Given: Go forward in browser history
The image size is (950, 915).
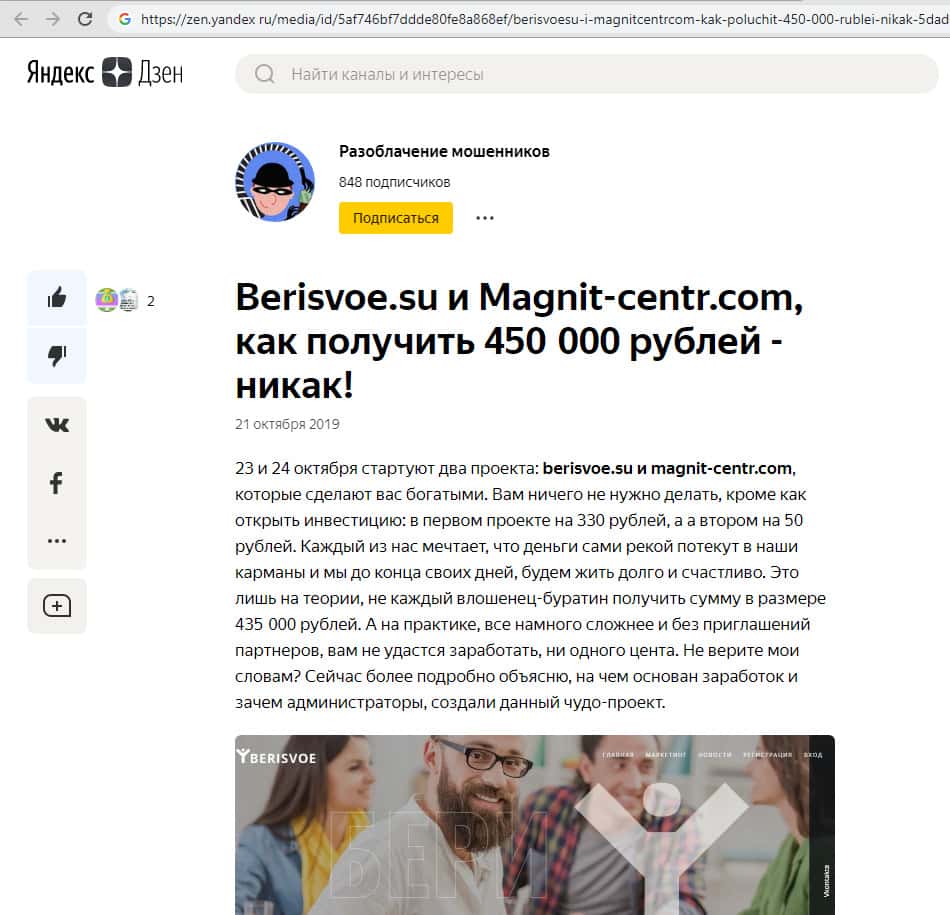Looking at the screenshot, I should point(53,19).
